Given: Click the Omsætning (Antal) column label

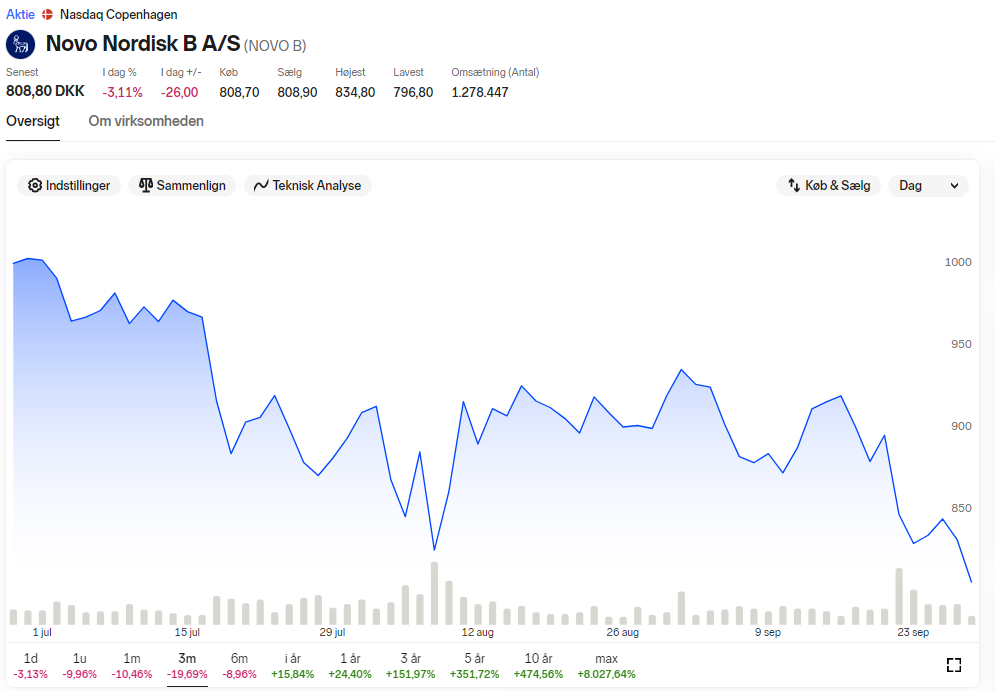Looking at the screenshot, I should [x=495, y=72].
